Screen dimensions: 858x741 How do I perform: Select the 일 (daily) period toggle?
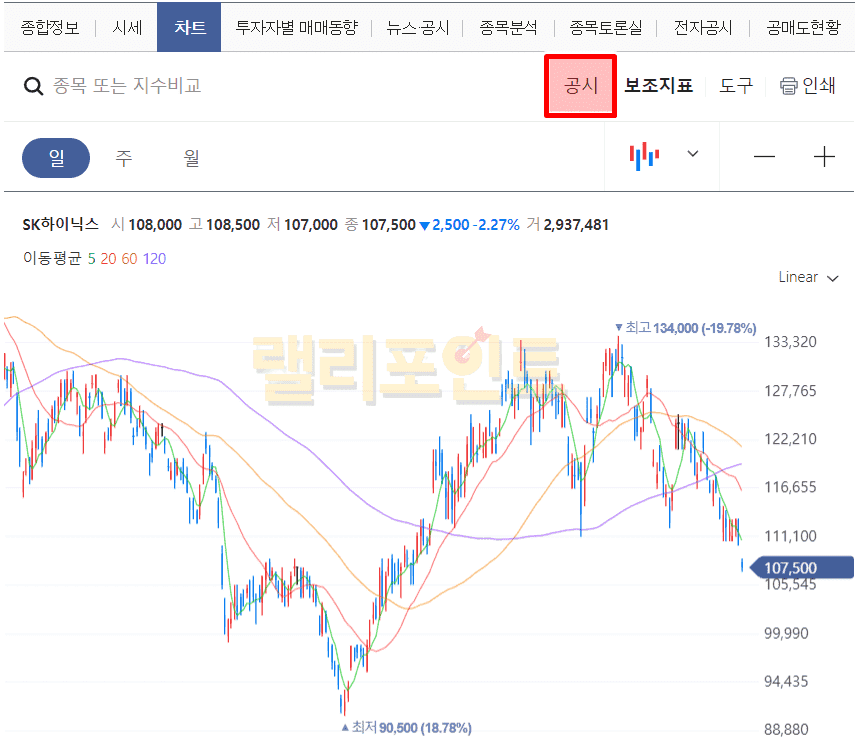[x=56, y=158]
